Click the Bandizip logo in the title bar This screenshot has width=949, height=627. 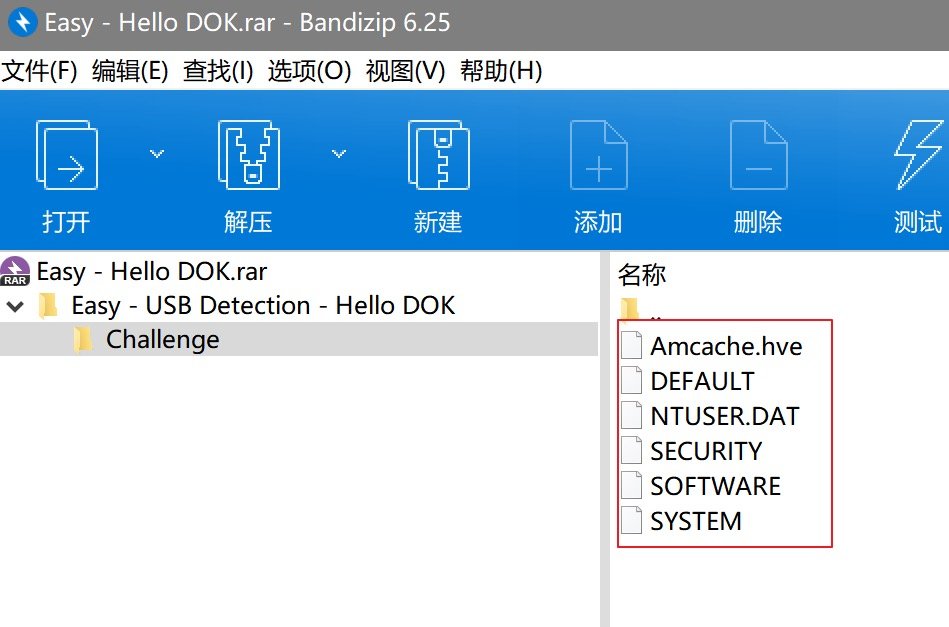click(x=20, y=21)
